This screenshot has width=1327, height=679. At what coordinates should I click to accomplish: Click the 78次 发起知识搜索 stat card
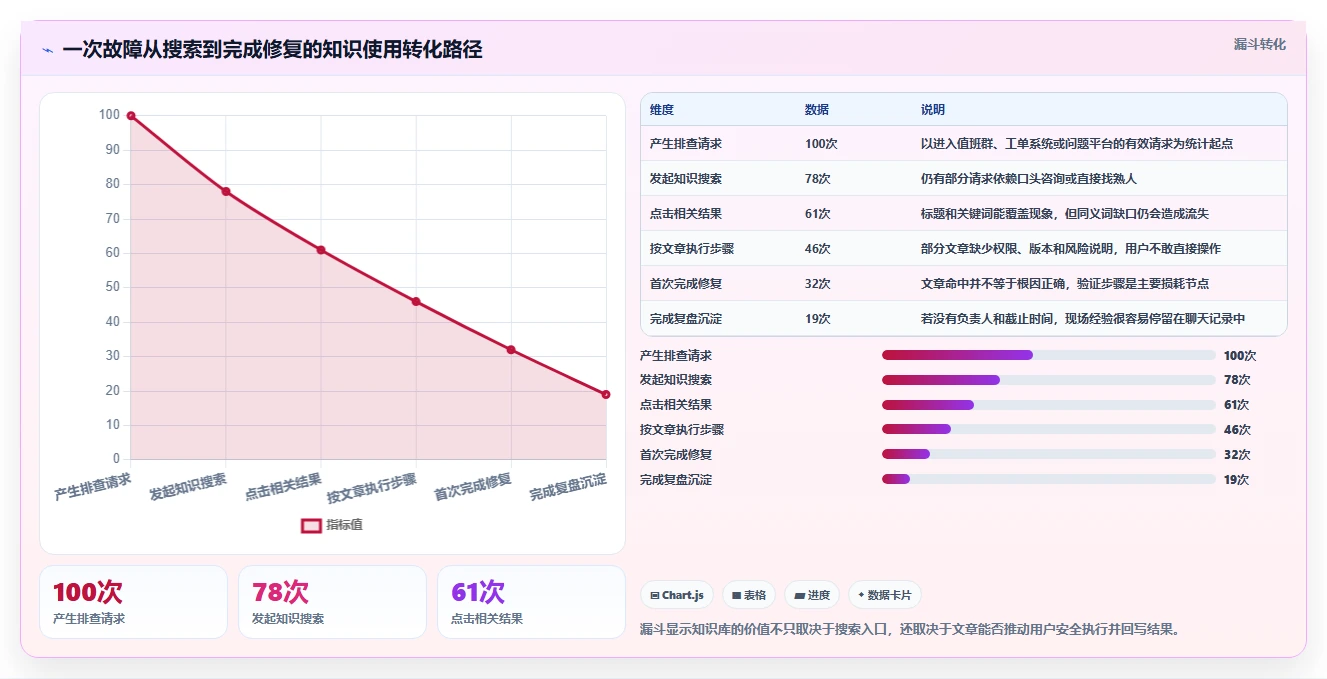pos(332,602)
